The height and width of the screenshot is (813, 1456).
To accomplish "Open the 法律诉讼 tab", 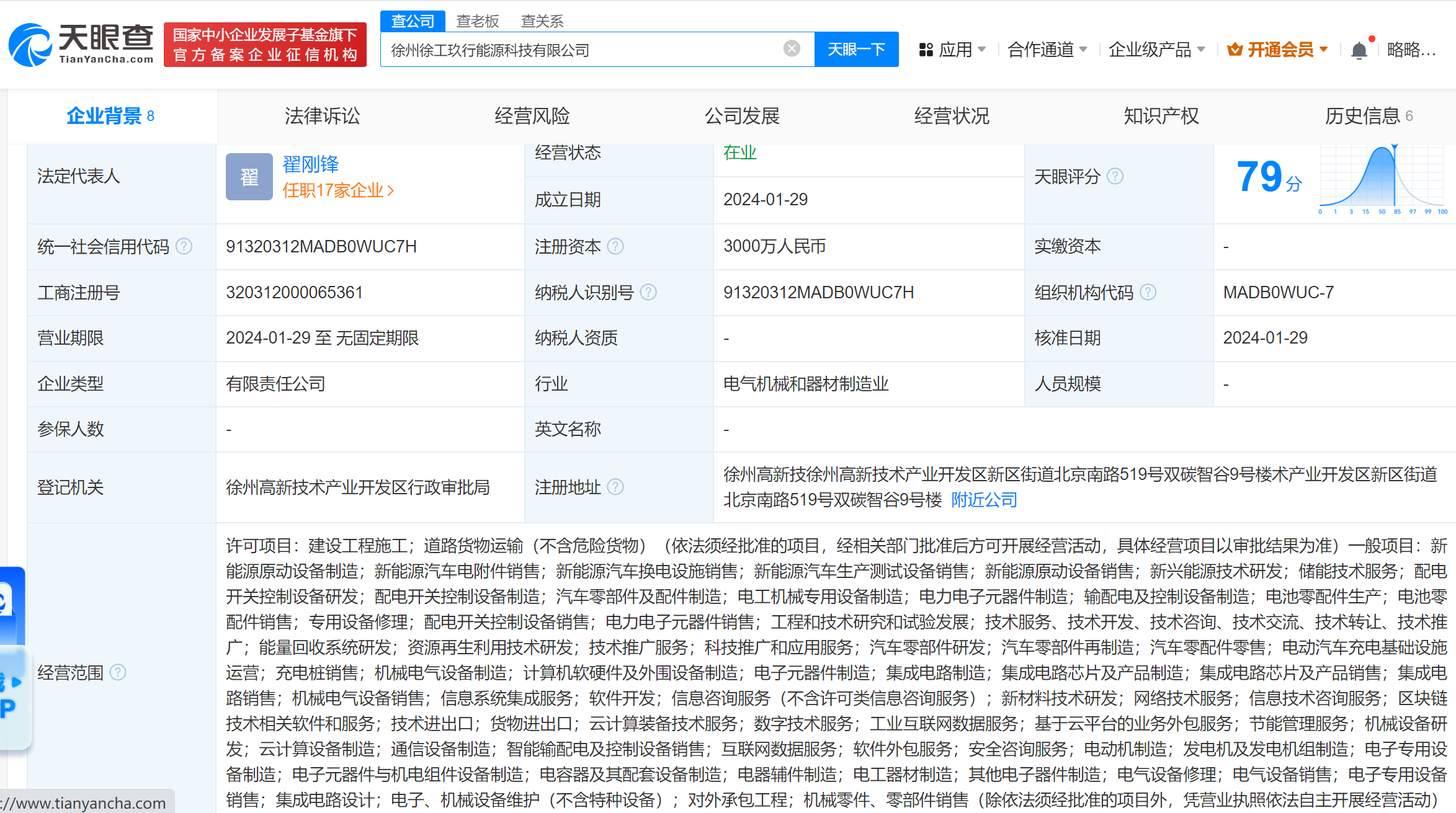I will (322, 116).
